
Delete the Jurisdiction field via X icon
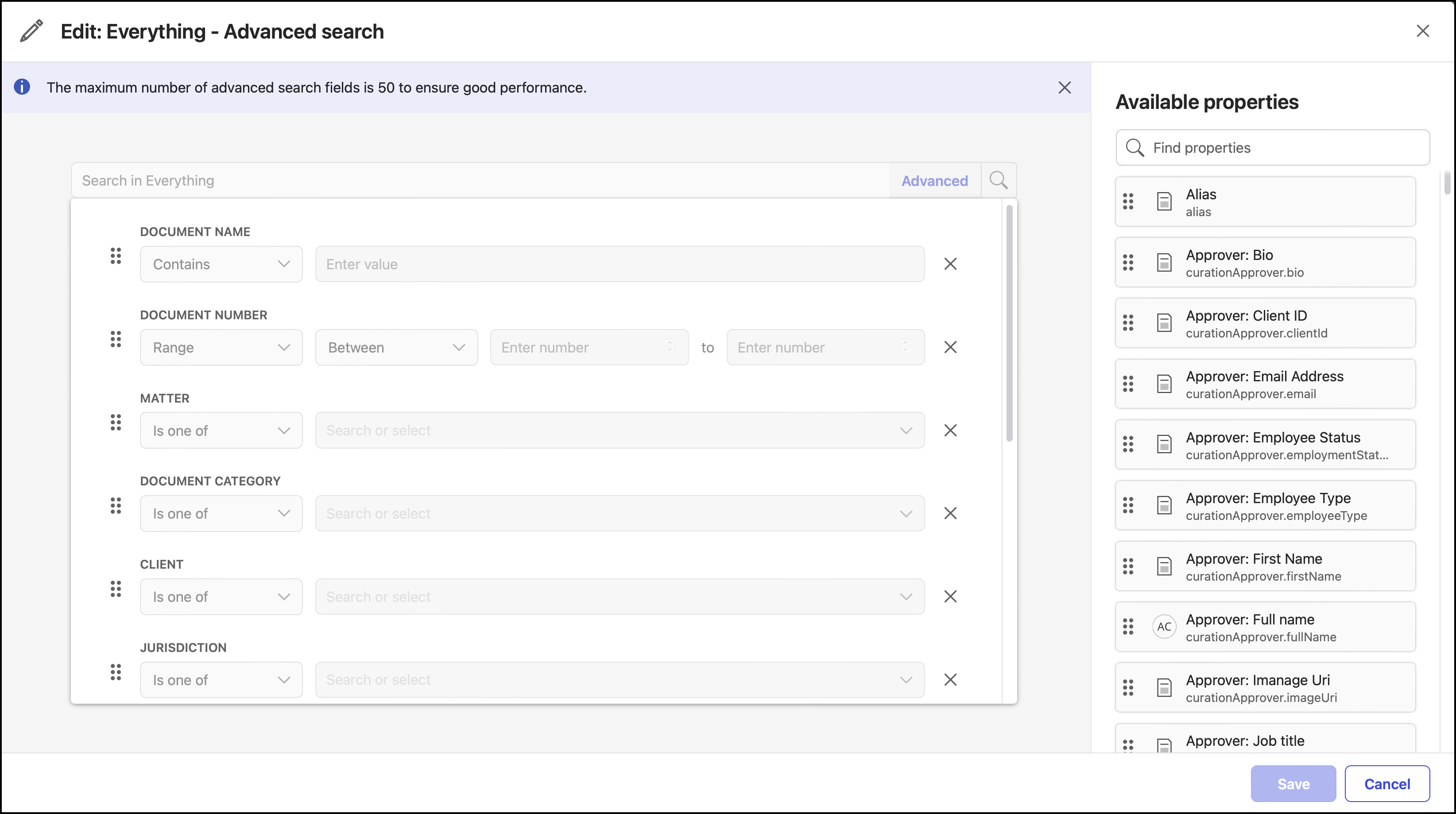coord(950,679)
